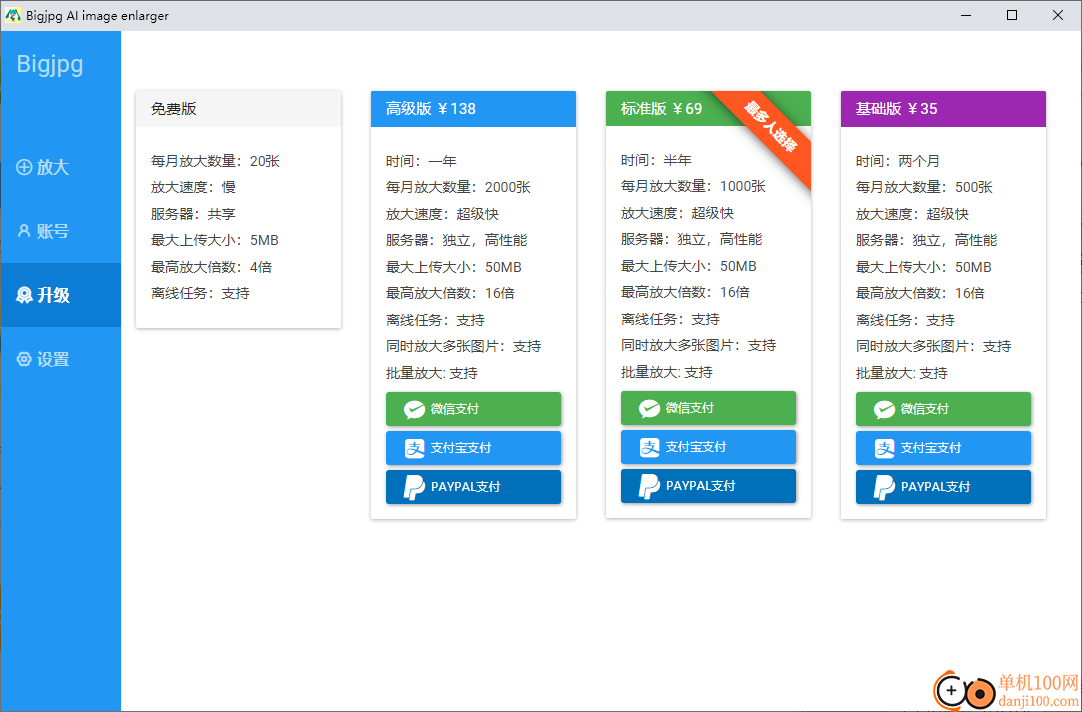The height and width of the screenshot is (712, 1082).
Task: Click 最高放大倍数：16倍 in the 标准版 card
Action: point(685,293)
